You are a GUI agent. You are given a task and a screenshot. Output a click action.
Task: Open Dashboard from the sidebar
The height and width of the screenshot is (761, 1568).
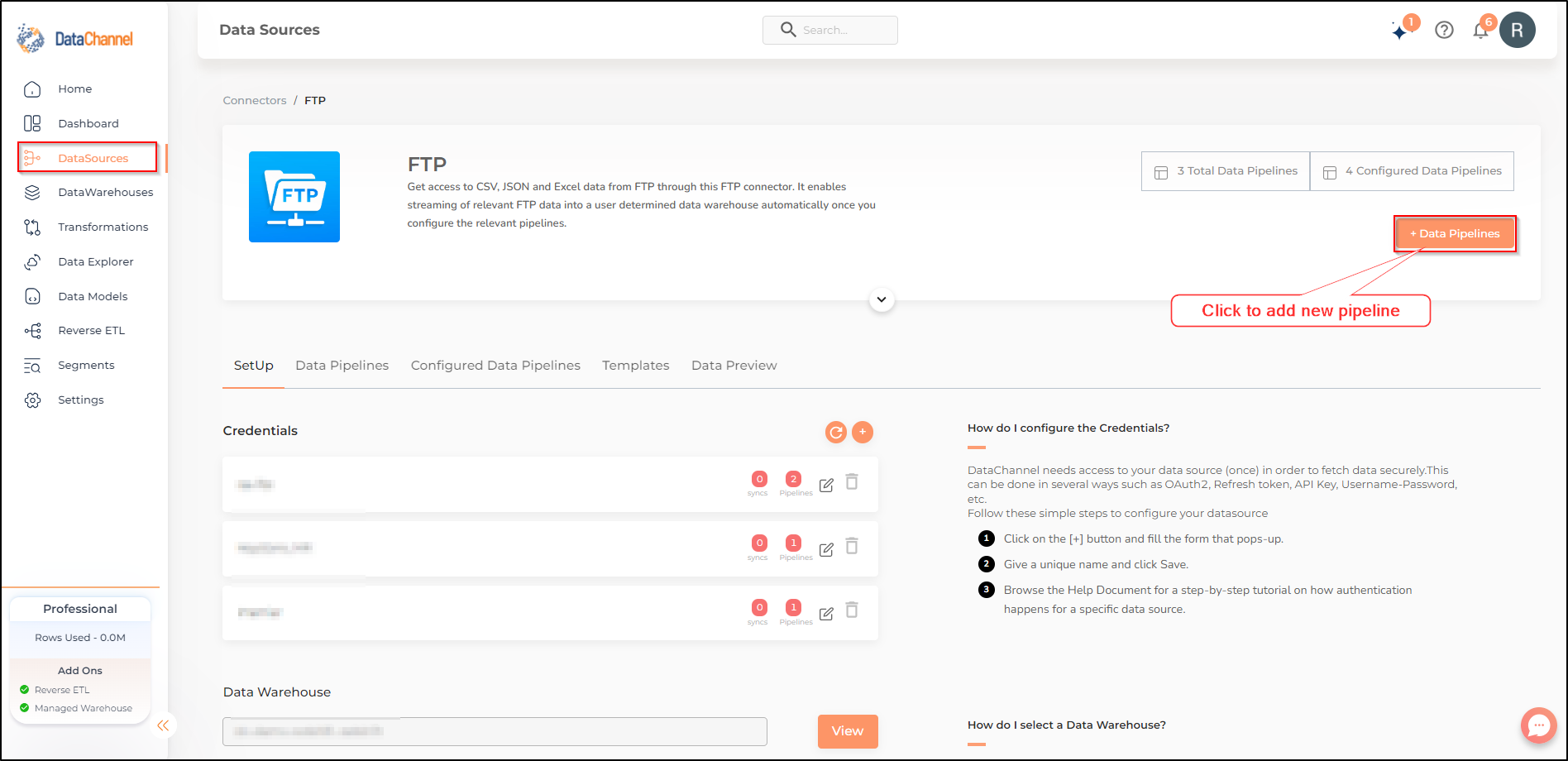(88, 123)
